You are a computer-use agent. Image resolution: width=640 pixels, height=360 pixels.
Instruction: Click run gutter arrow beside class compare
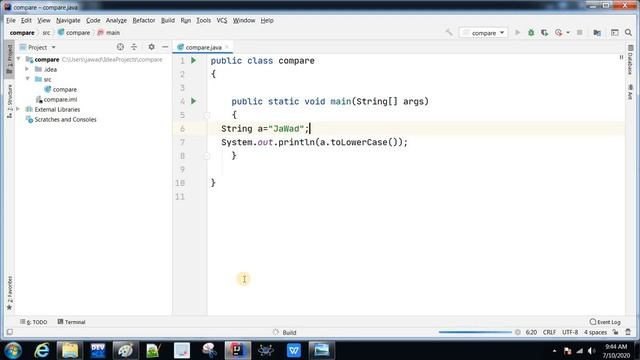[194, 60]
